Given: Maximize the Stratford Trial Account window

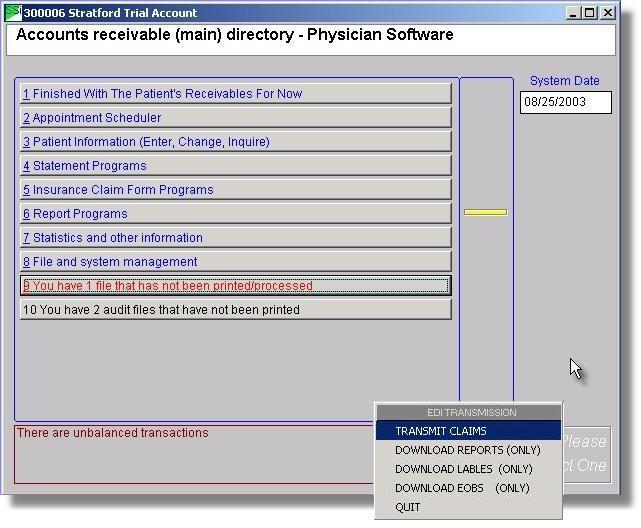Looking at the screenshot, I should point(589,13).
